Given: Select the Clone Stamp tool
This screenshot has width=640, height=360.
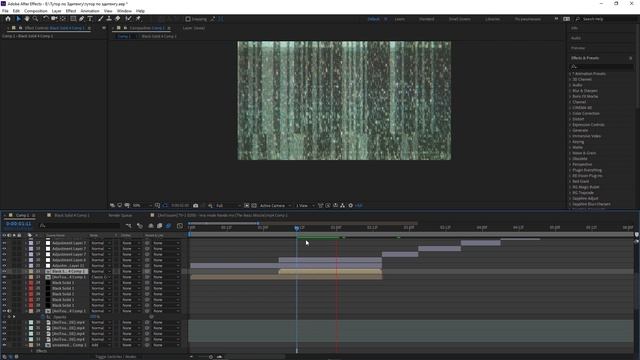Looking at the screenshot, I should pyautogui.click(x=109, y=19).
